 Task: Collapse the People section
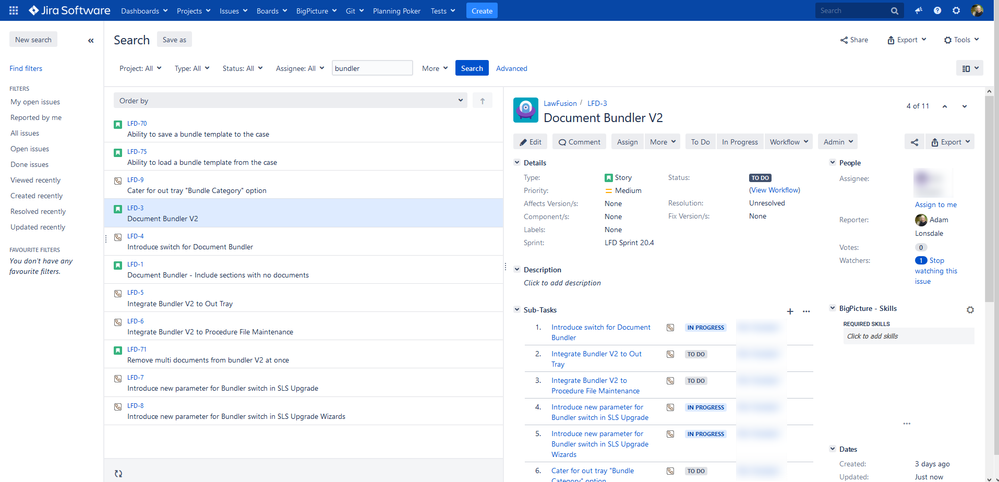point(833,163)
